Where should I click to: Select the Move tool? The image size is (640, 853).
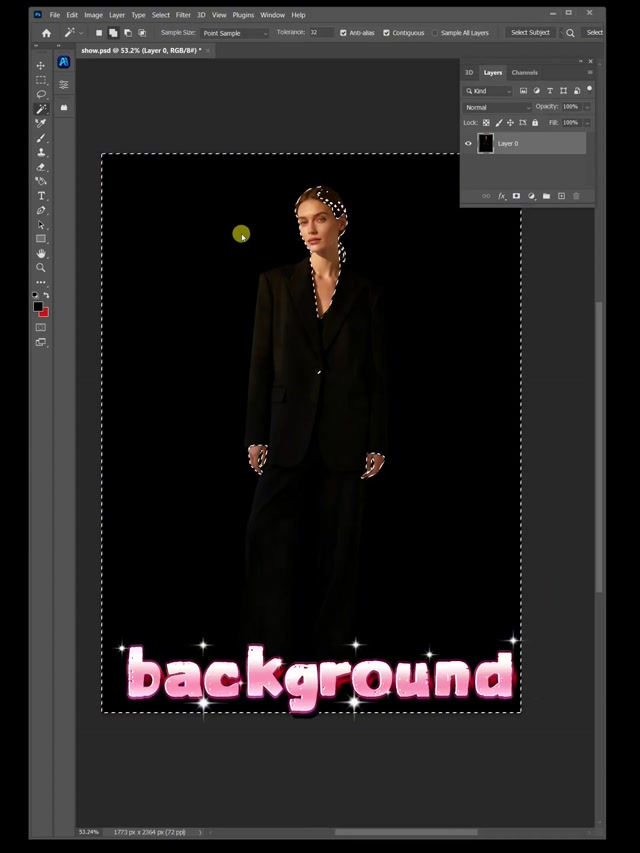(41, 65)
